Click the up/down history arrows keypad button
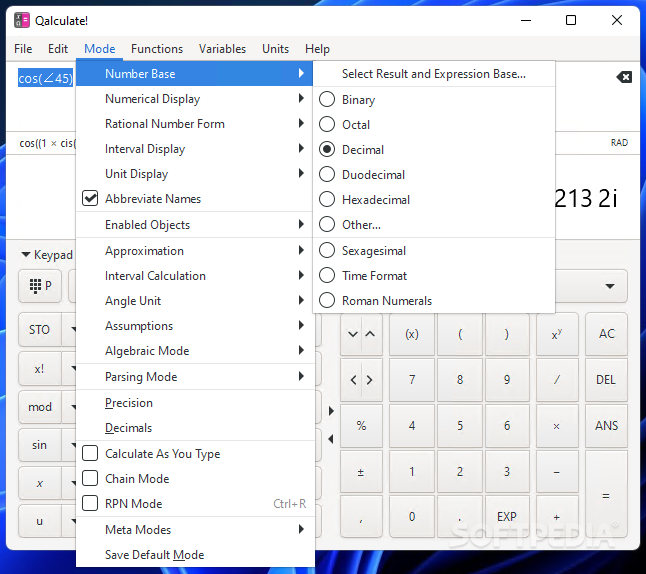Image resolution: width=646 pixels, height=574 pixels. (x=361, y=334)
